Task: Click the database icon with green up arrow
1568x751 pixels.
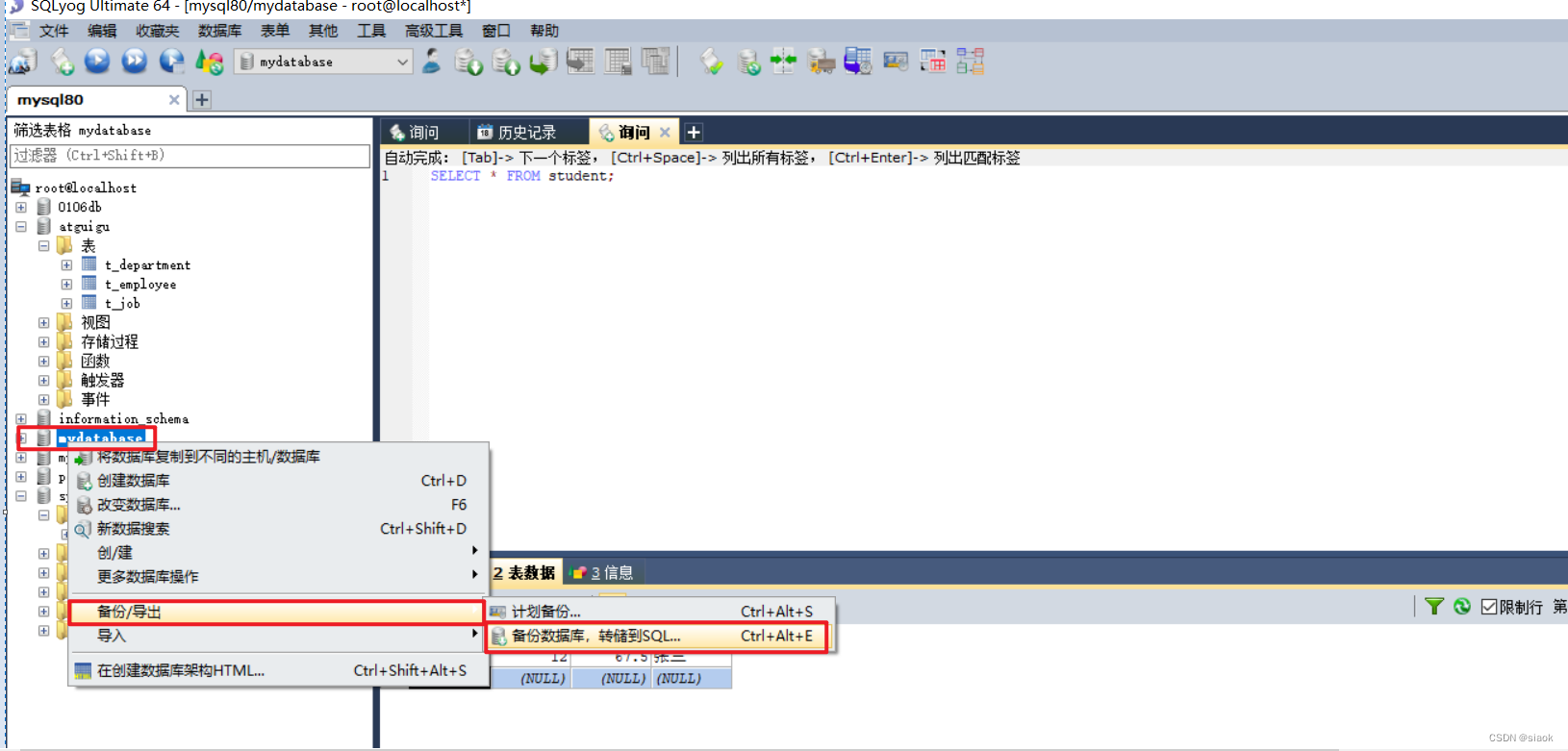Action: point(506,62)
